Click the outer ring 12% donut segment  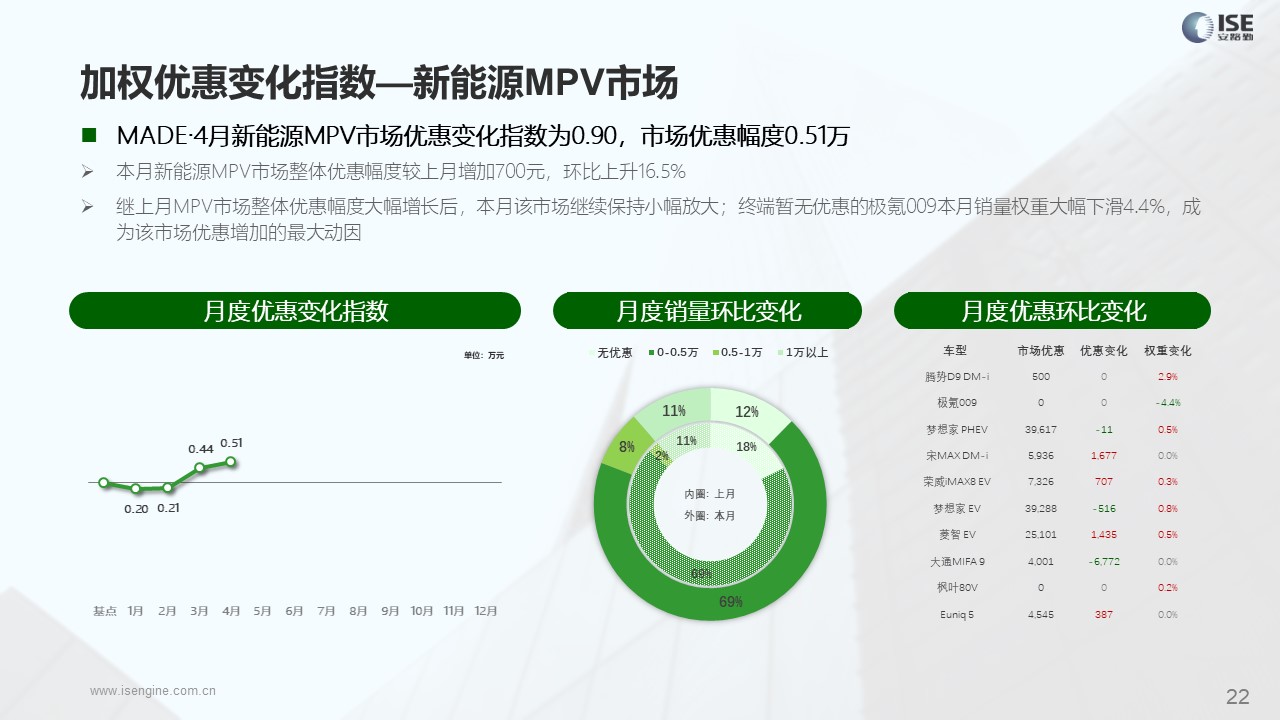[x=747, y=412]
